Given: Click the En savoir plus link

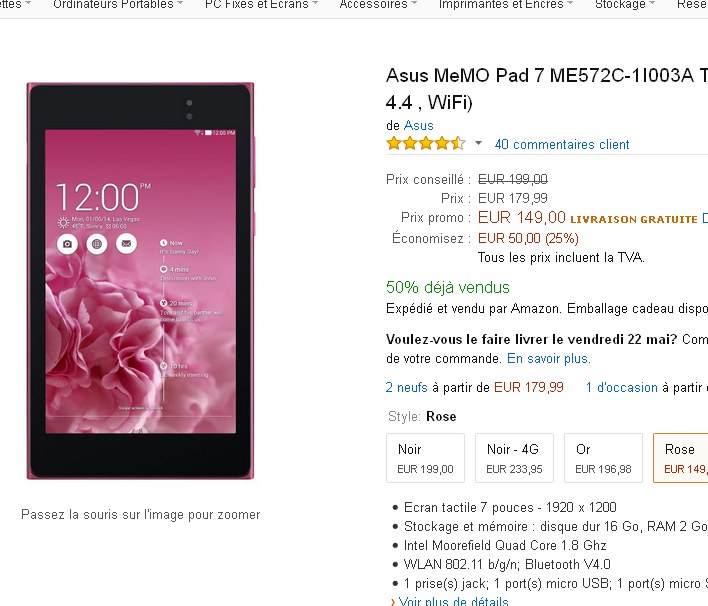Looking at the screenshot, I should (548, 358).
